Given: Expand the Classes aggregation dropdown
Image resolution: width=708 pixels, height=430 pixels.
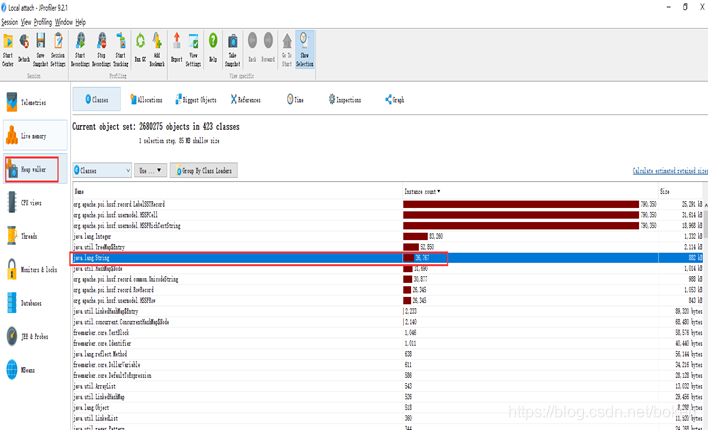Looking at the screenshot, I should 102,170.
